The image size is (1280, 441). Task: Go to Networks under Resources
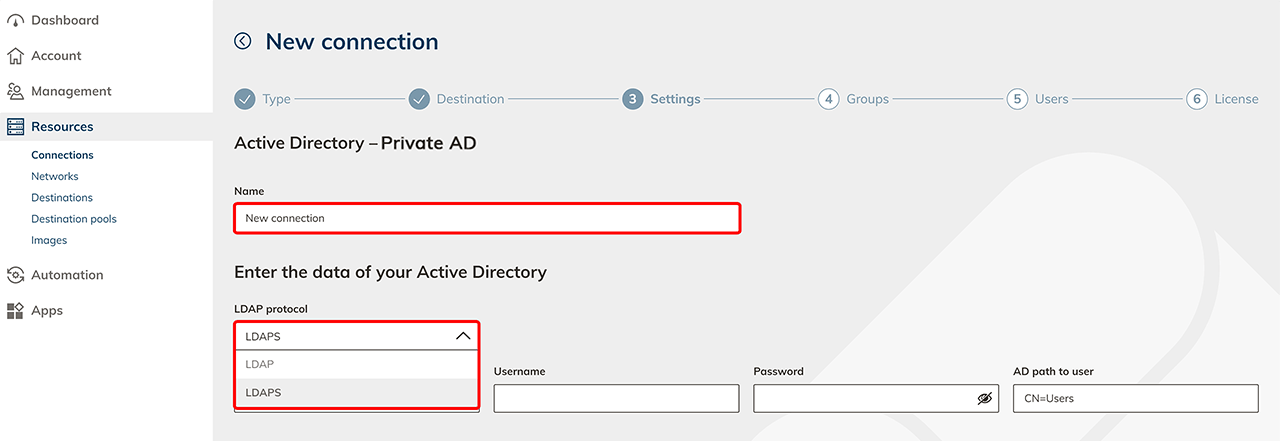click(x=54, y=176)
